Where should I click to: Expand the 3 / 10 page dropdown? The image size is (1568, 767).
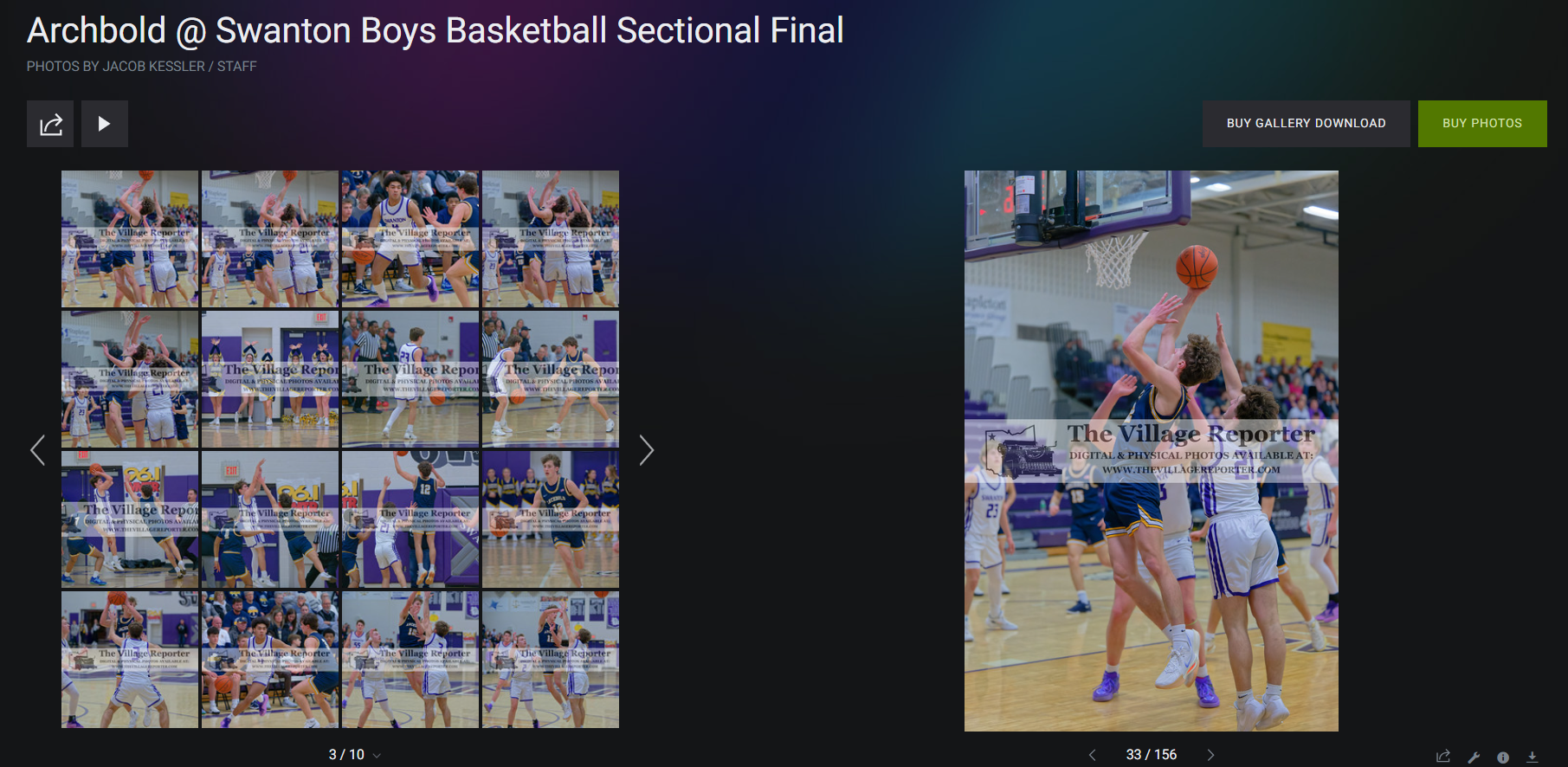click(x=355, y=755)
